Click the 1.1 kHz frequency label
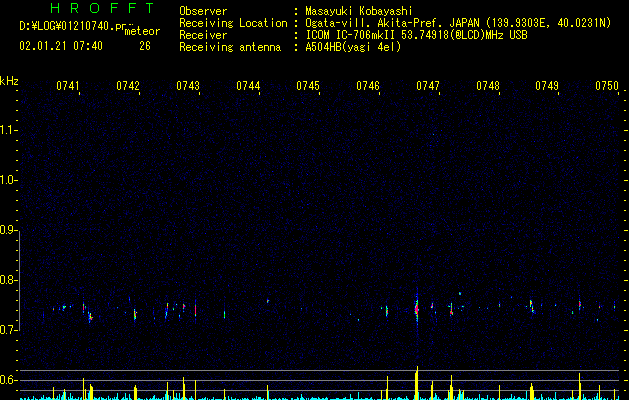The image size is (629, 400). coord(8,130)
